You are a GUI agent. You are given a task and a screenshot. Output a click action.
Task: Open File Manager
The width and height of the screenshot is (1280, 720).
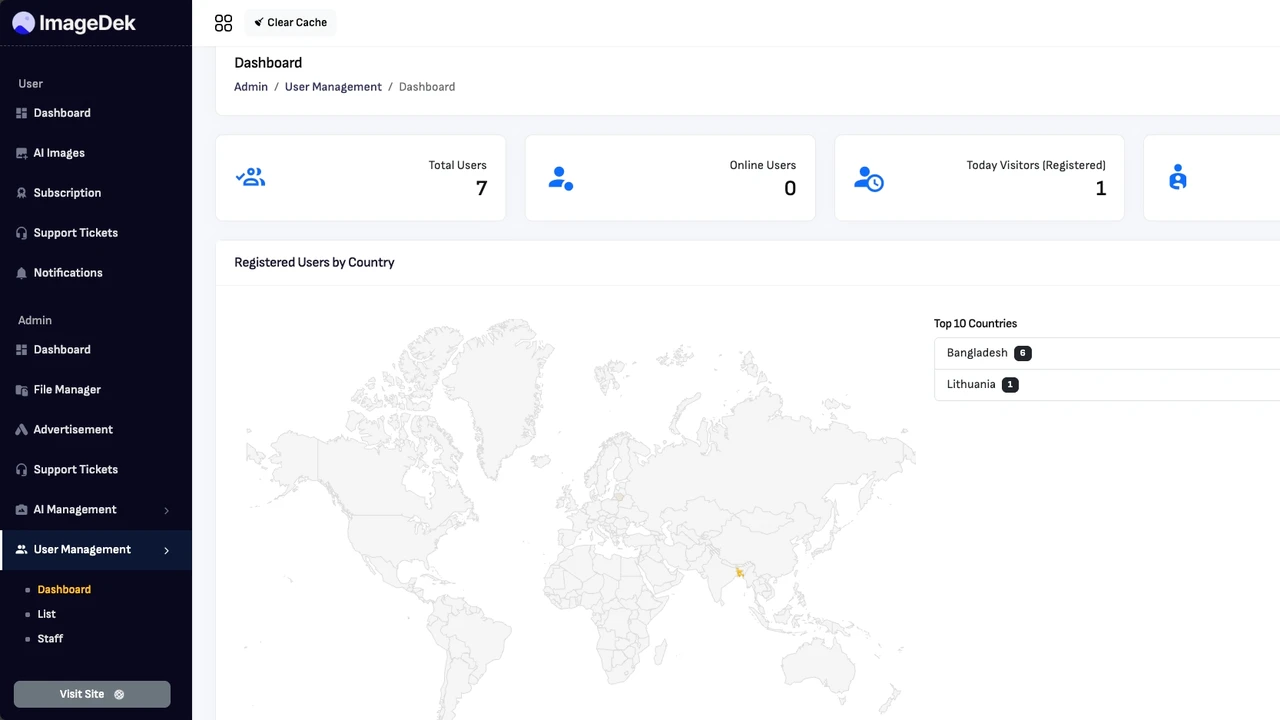[67, 390]
